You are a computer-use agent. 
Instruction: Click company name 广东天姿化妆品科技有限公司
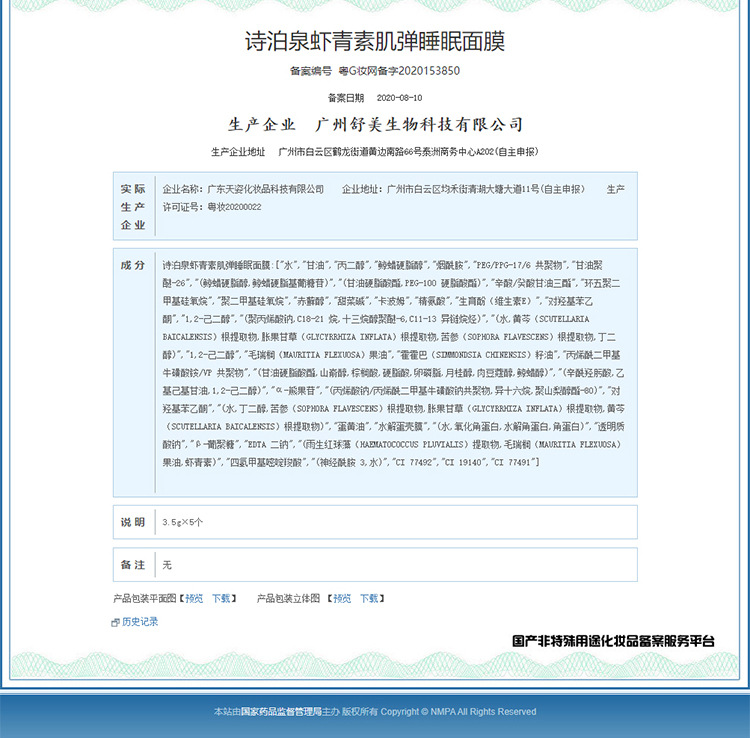point(265,189)
